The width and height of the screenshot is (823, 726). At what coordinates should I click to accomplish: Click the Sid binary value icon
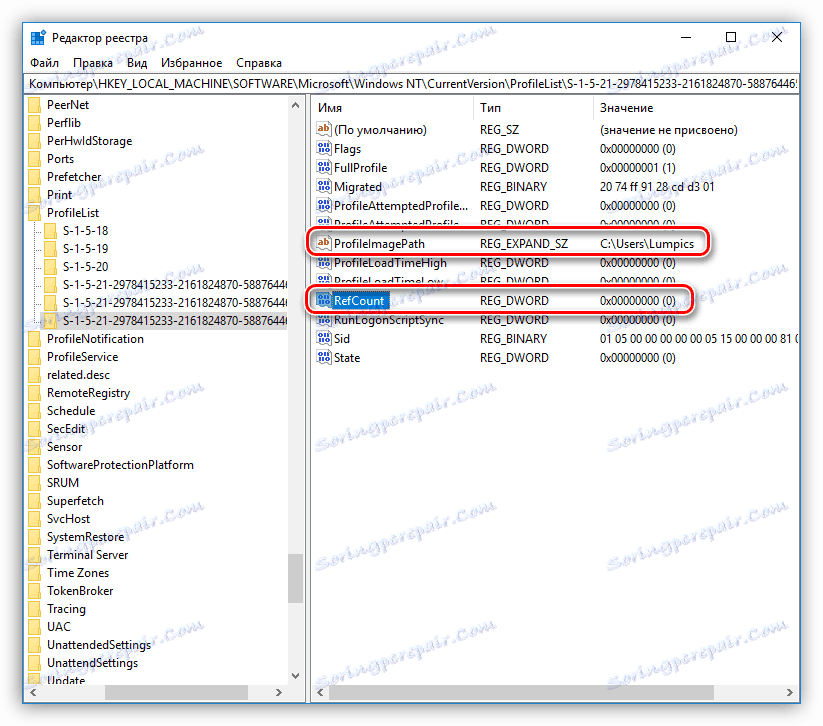tap(324, 339)
